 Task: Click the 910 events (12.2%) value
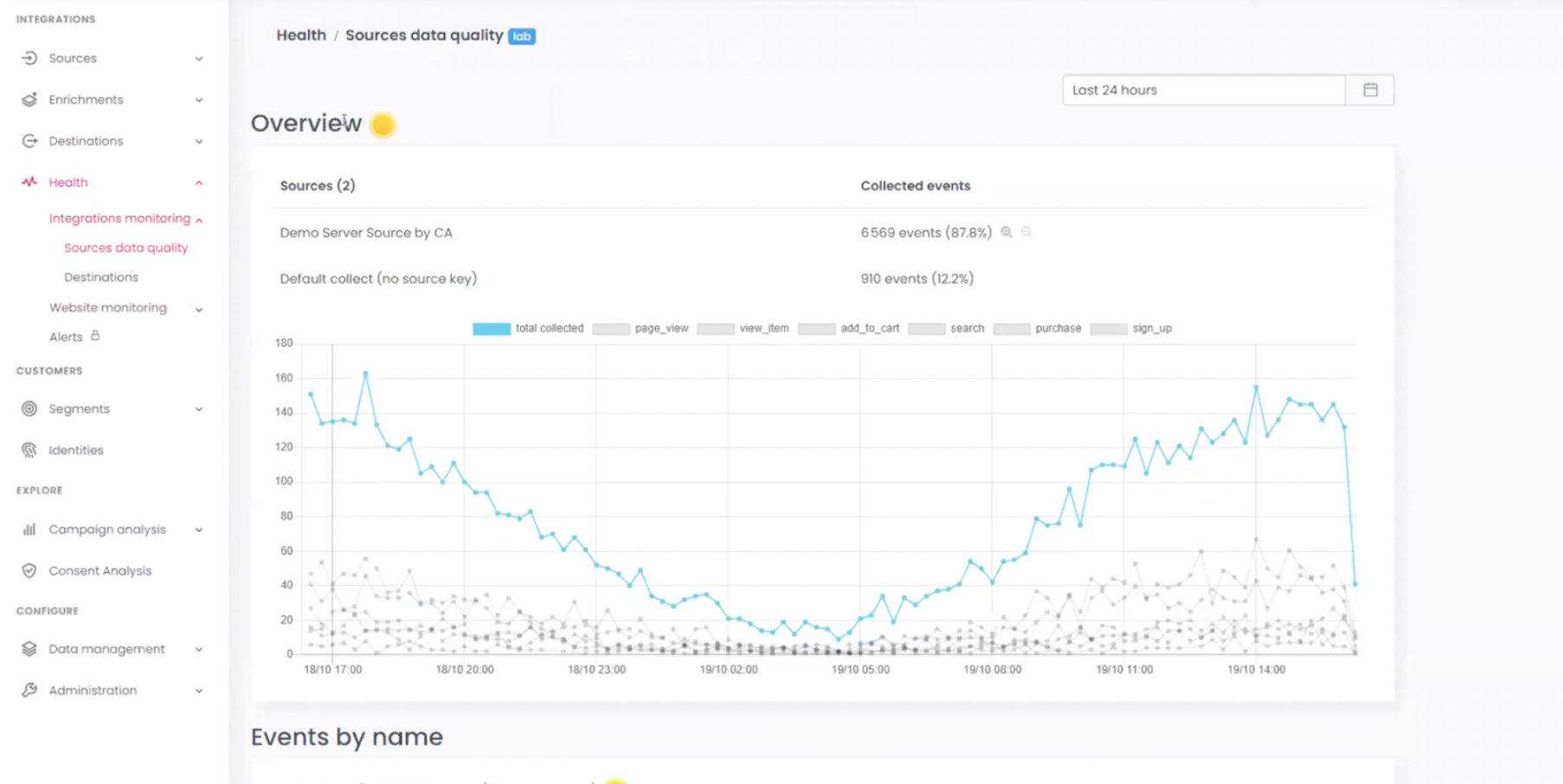click(x=917, y=279)
